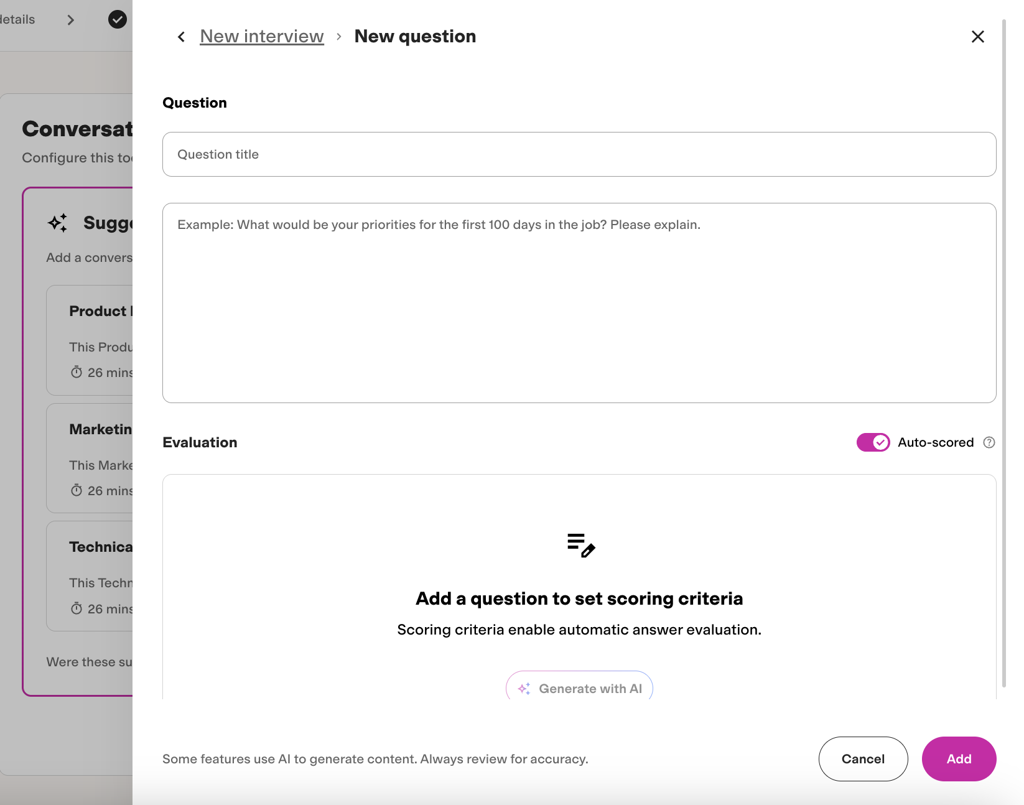Click the sparkle icon on Generate with AI

[524, 689]
